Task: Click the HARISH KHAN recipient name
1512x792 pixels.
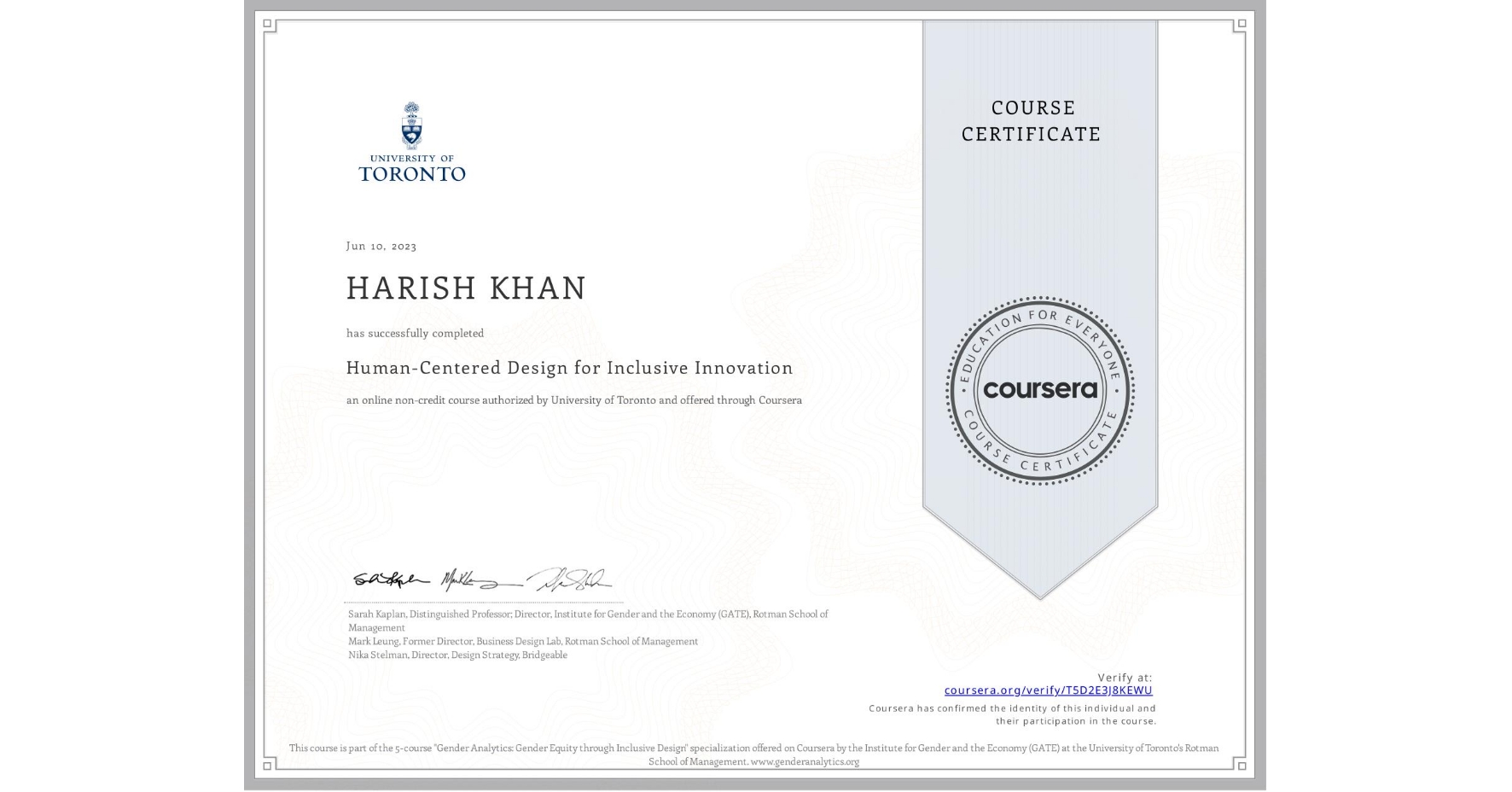Action: (466, 289)
